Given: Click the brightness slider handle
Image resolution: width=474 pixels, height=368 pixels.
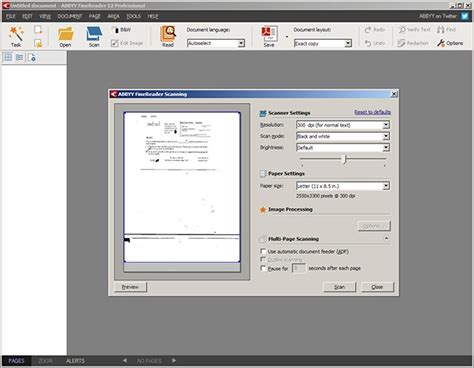Looking at the screenshot, I should click(345, 159).
